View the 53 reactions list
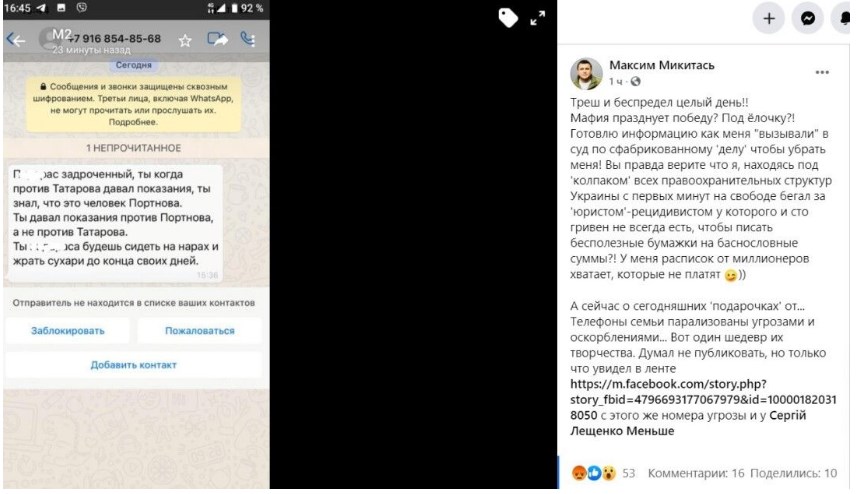 point(603,473)
